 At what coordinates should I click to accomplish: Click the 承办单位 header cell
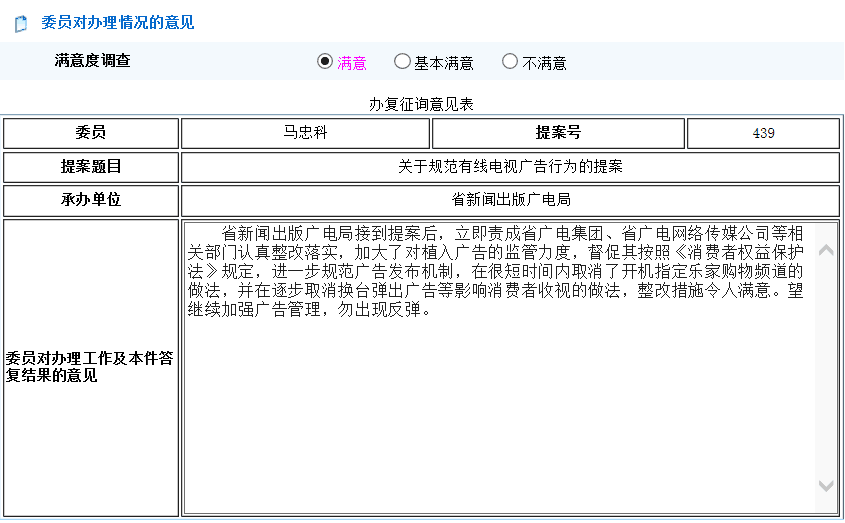point(91,201)
